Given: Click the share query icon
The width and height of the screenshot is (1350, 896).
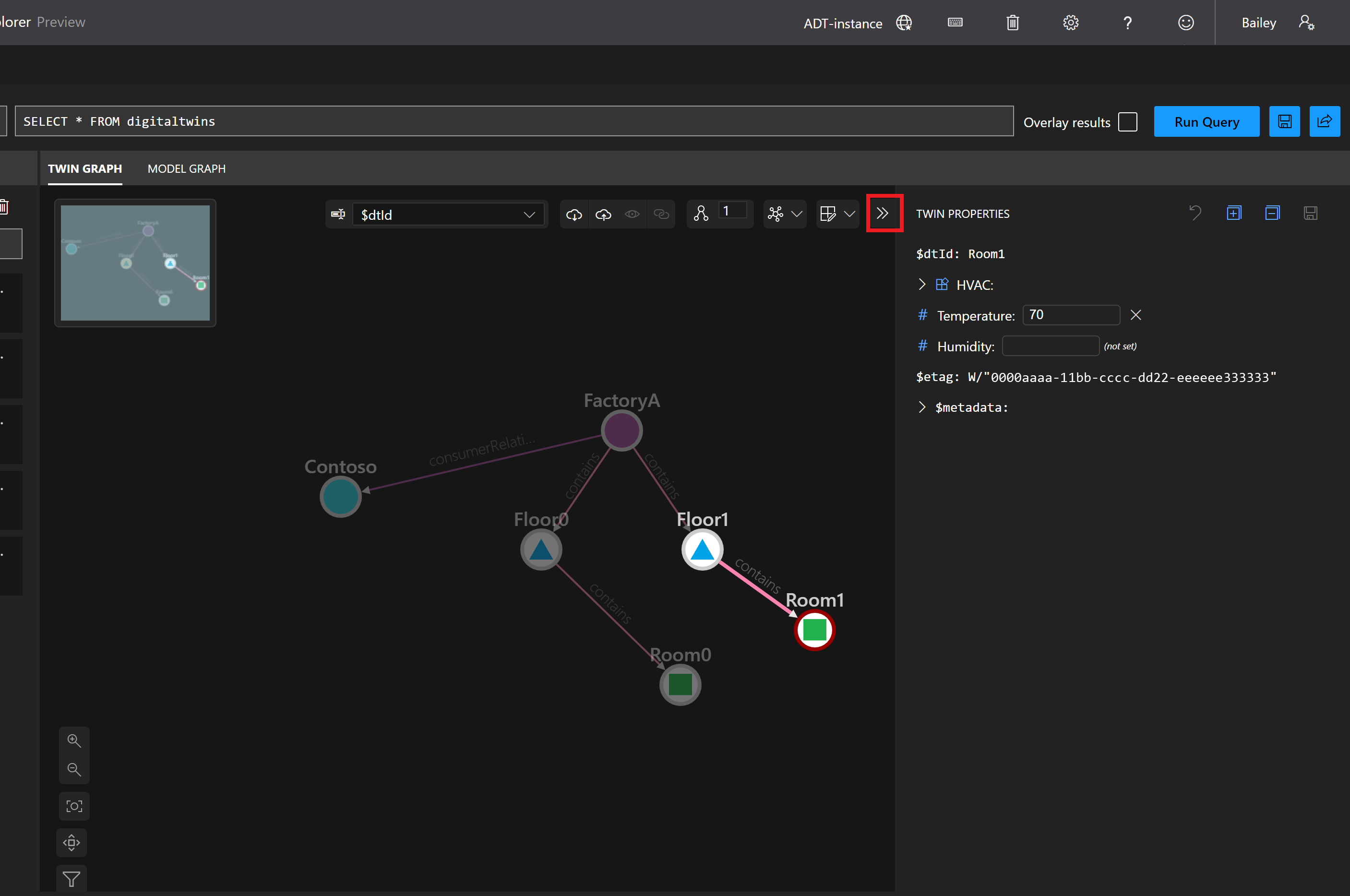Looking at the screenshot, I should [x=1324, y=121].
